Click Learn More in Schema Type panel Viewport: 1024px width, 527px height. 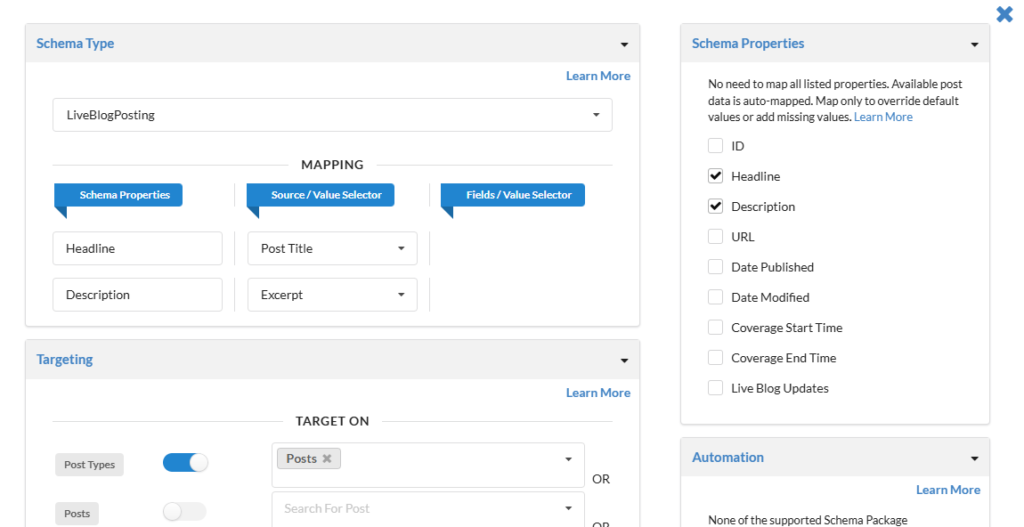(x=597, y=76)
